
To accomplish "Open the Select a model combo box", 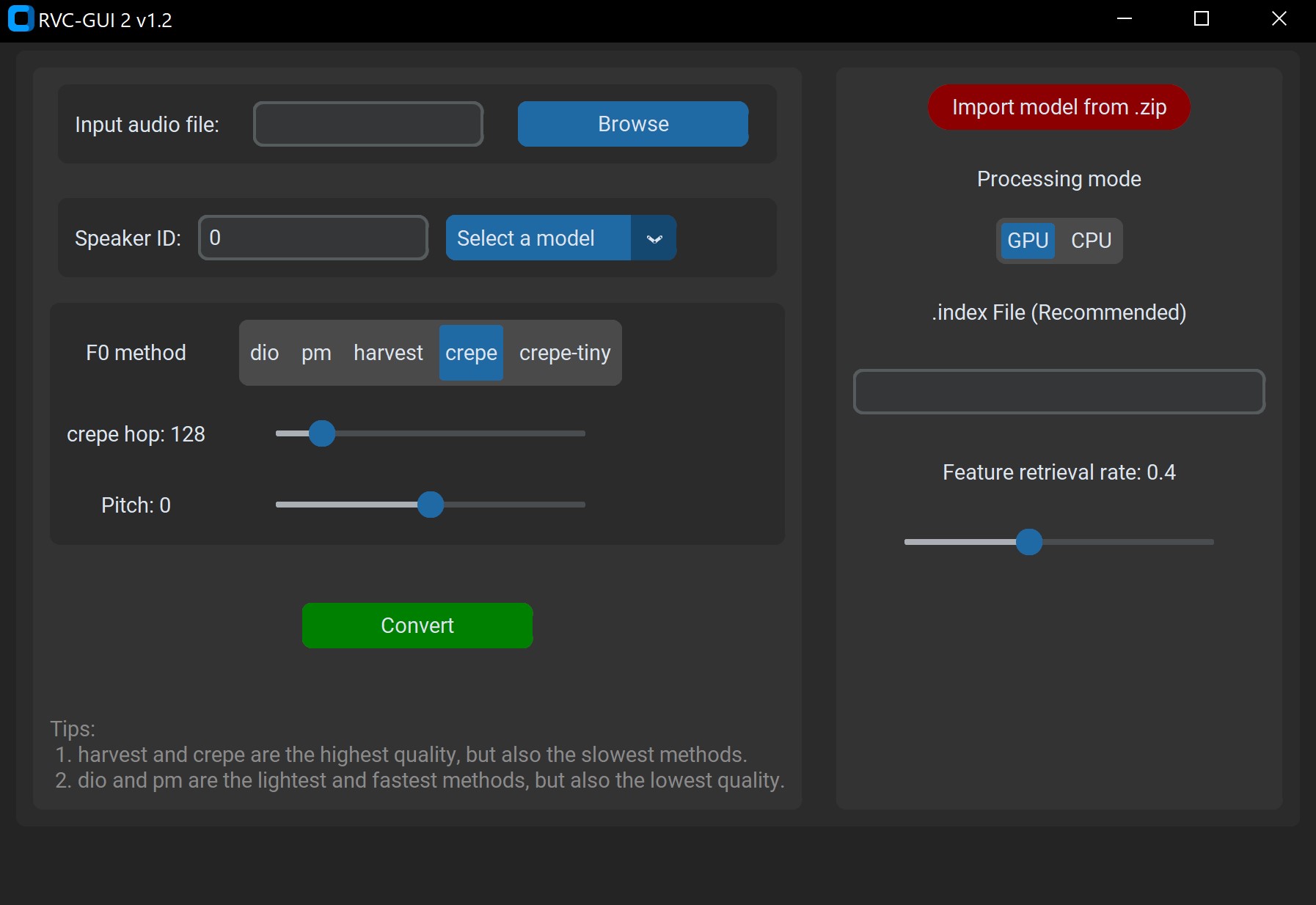I will 538,238.
